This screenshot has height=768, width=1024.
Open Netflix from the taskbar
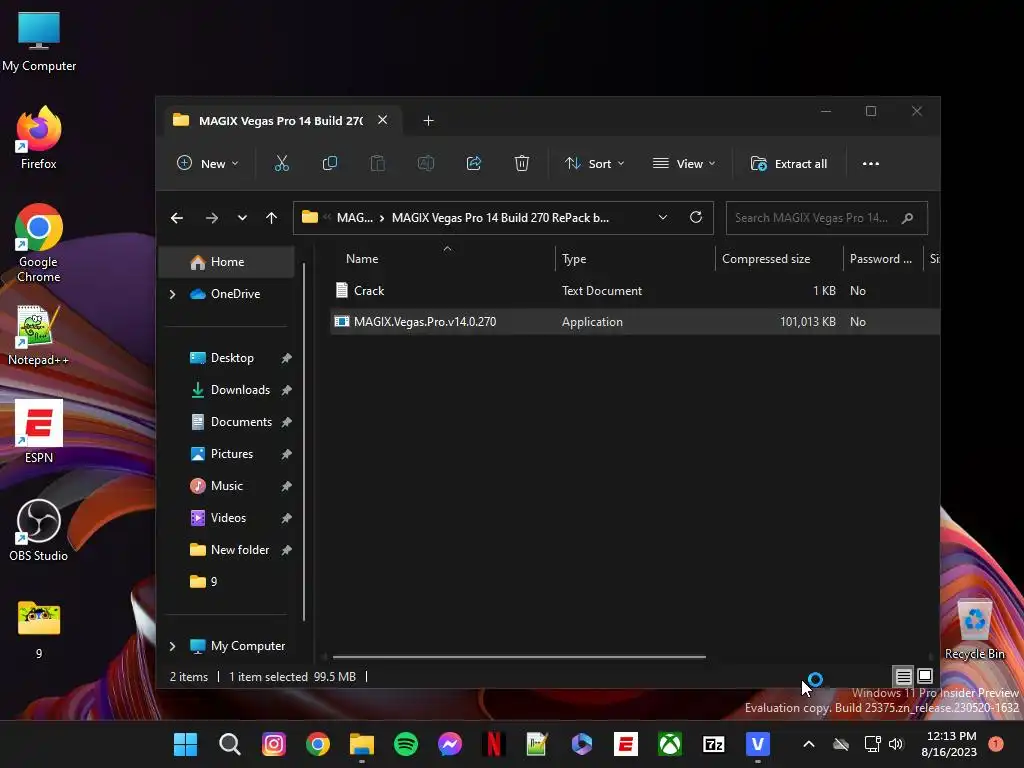(x=494, y=744)
